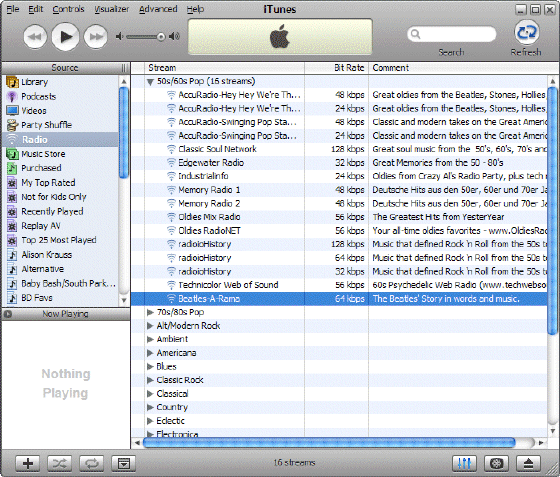
Task: Expand the Alt/Modern Rock category
Action: (x=150, y=326)
